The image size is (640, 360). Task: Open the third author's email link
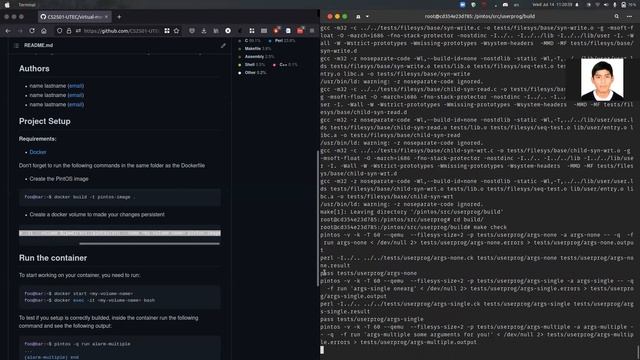point(76,105)
